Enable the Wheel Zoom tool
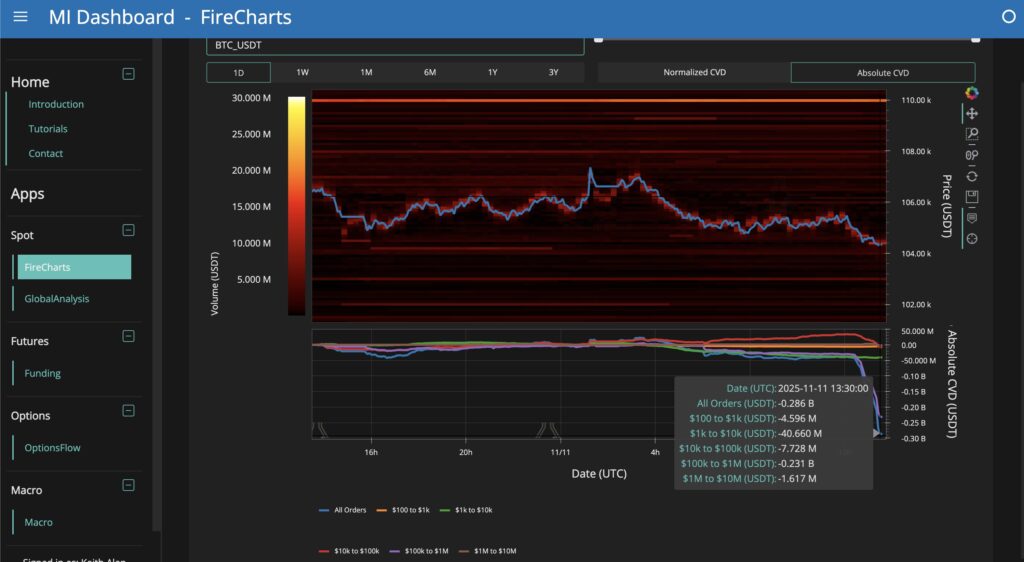The image size is (1024, 562). (x=971, y=155)
